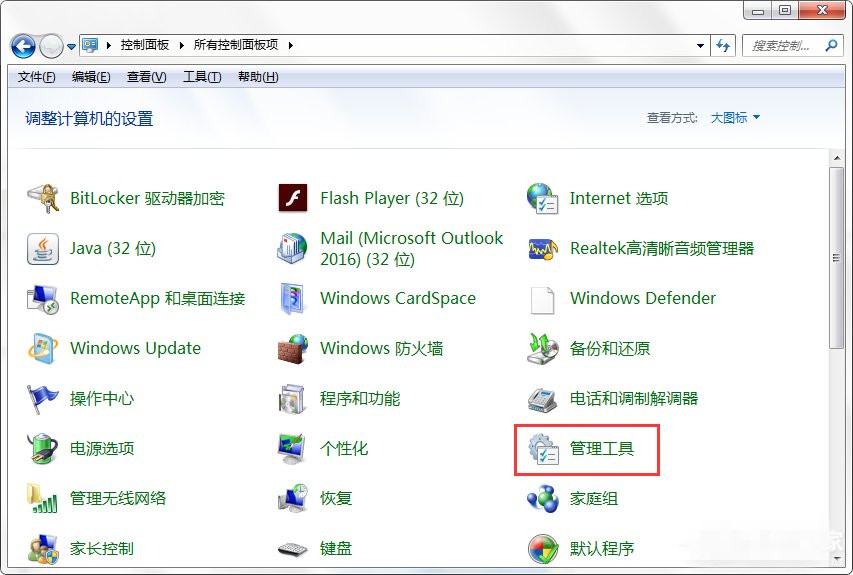Click the Java (32 位) icon
This screenshot has width=853, height=575.
[43, 248]
